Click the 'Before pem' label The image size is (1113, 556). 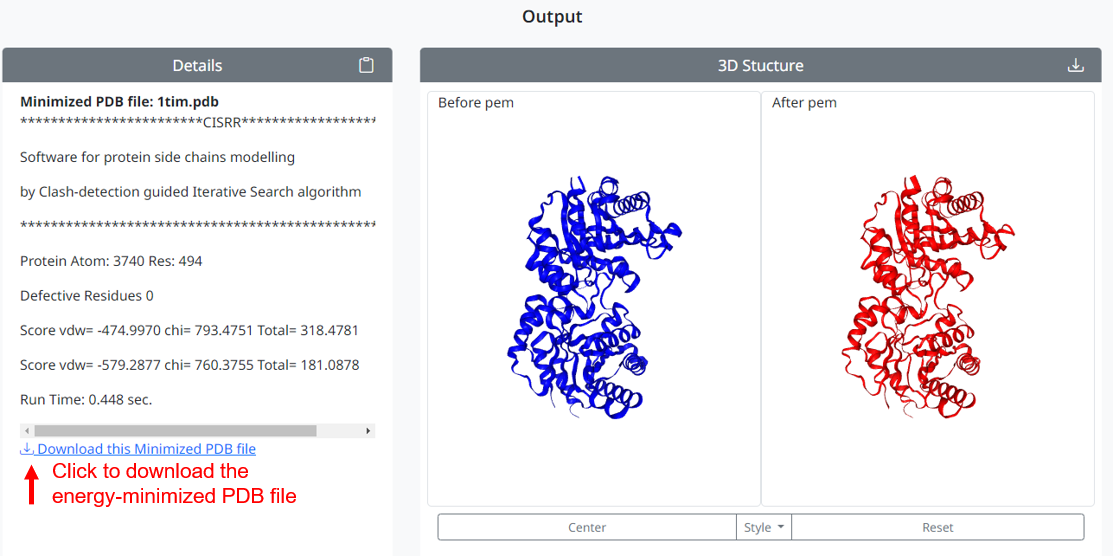point(476,103)
